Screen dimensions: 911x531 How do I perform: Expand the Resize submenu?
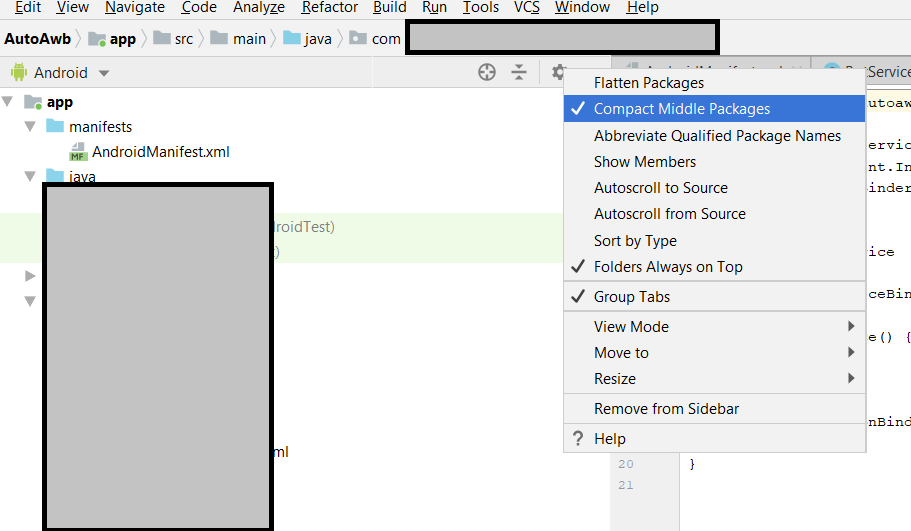click(x=715, y=379)
